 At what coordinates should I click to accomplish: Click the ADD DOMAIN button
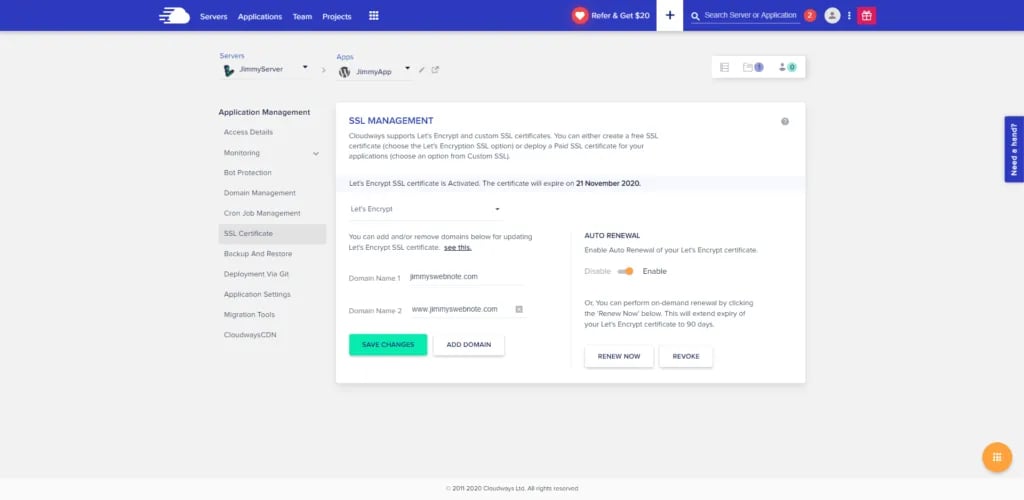coord(469,345)
